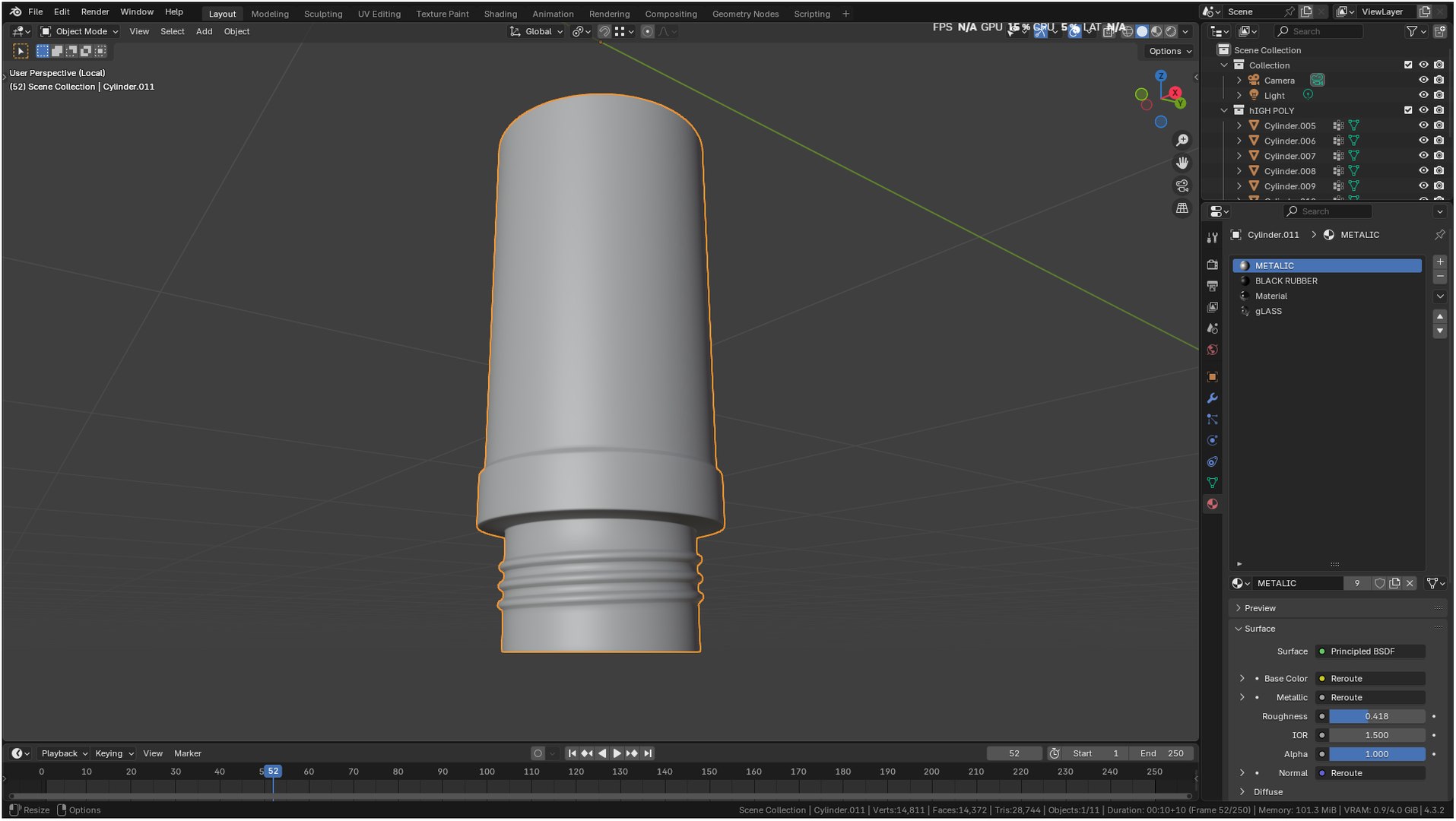This screenshot has height=821, width=1456.
Task: Collapse the Surface panel
Action: (1260, 629)
